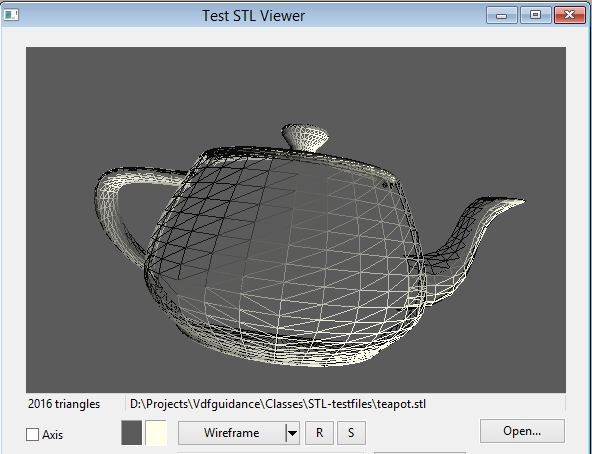
Task: Maximize the Test STL Viewer window
Action: click(x=535, y=15)
